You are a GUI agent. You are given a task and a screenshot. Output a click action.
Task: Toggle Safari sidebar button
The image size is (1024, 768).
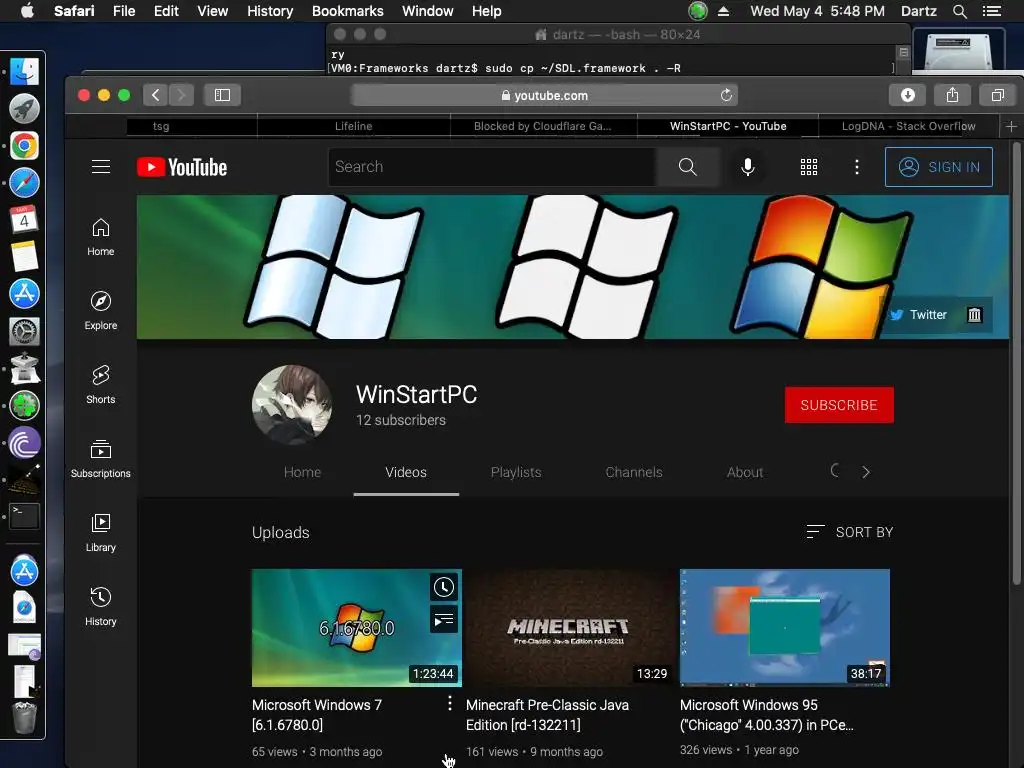point(222,95)
